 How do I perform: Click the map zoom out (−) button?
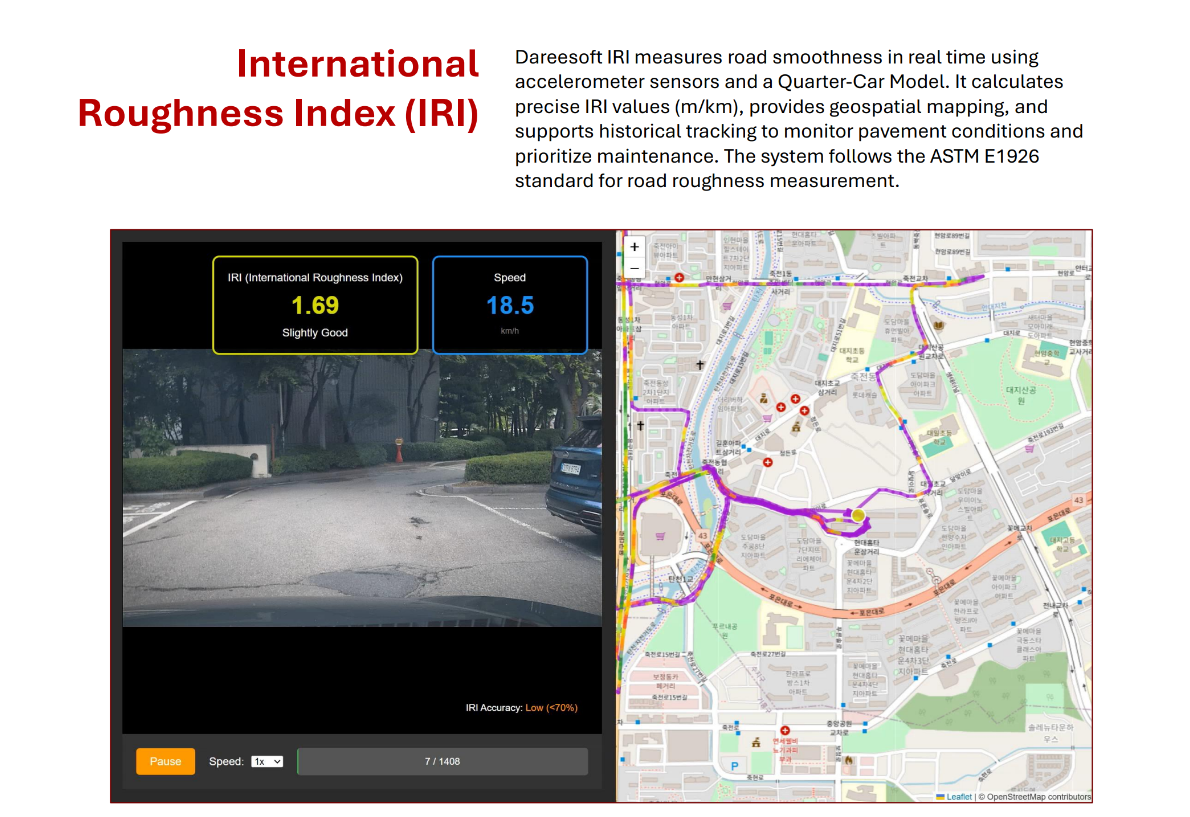click(634, 268)
